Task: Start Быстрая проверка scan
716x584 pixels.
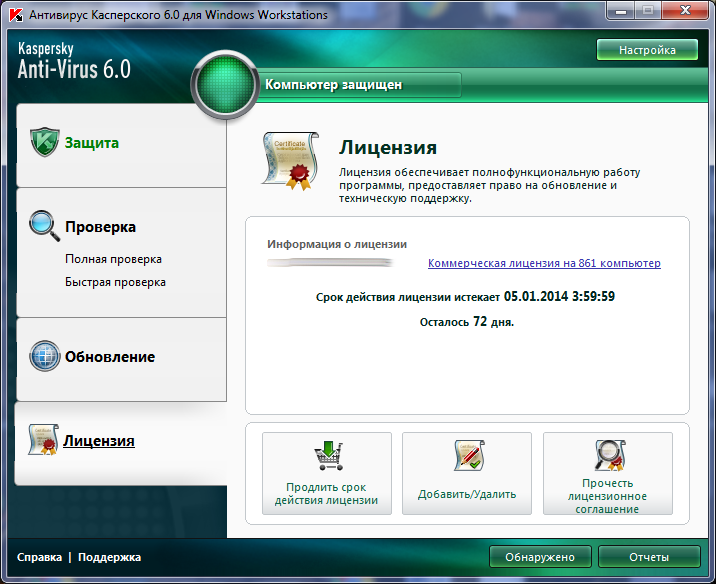Action: coord(115,282)
